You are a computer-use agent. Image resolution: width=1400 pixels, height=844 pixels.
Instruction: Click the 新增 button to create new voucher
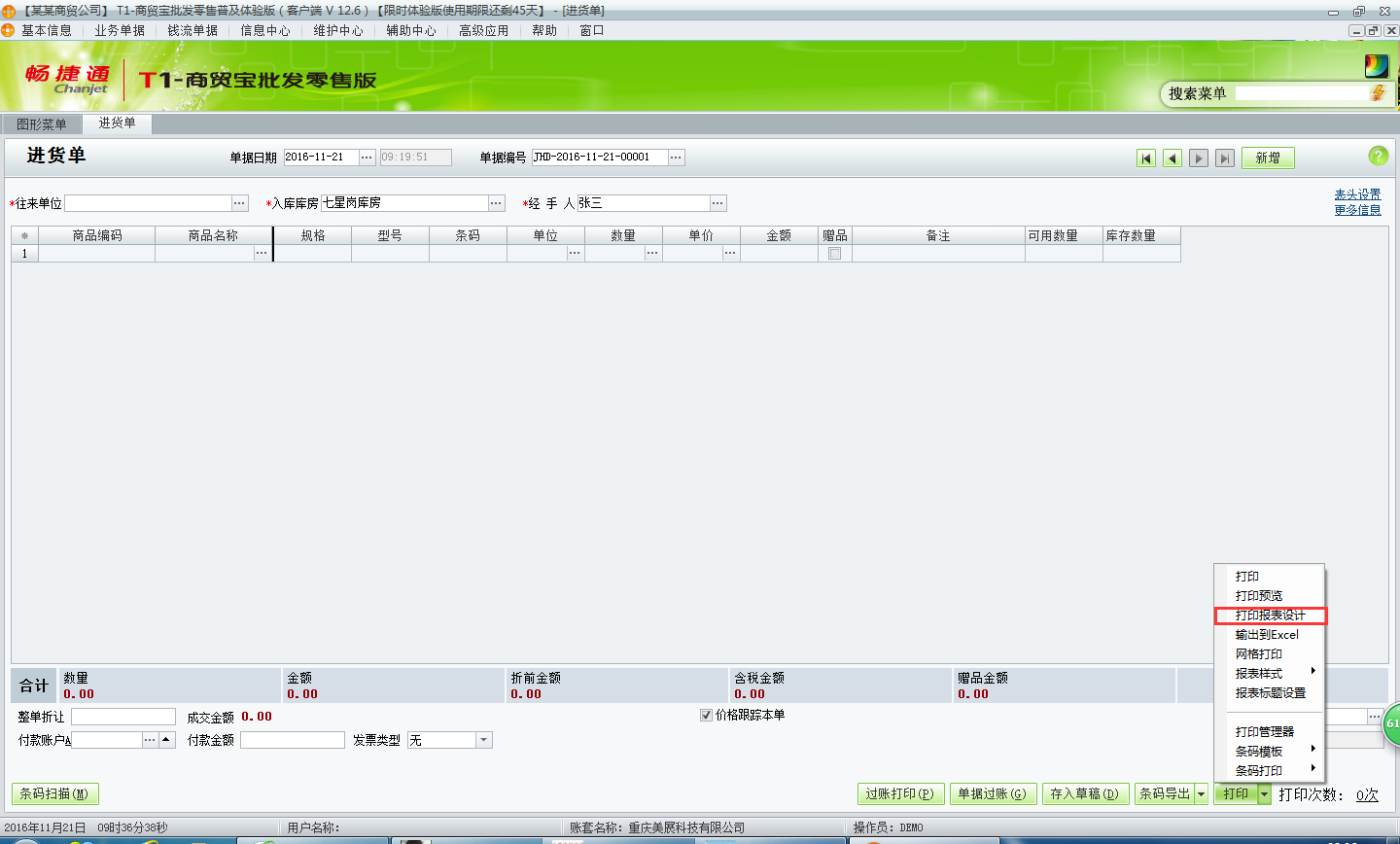(1268, 157)
